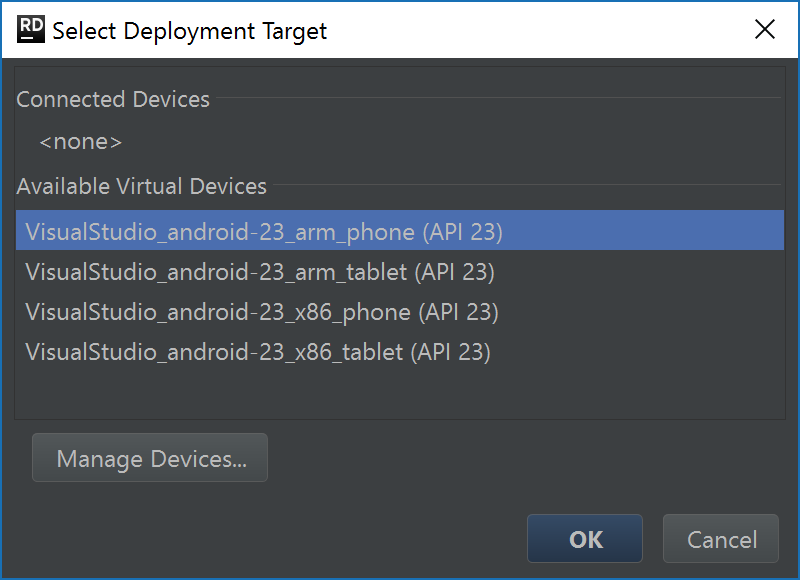Click the <none> connected devices entry
Image resolution: width=800 pixels, height=580 pixels.
(x=81, y=142)
